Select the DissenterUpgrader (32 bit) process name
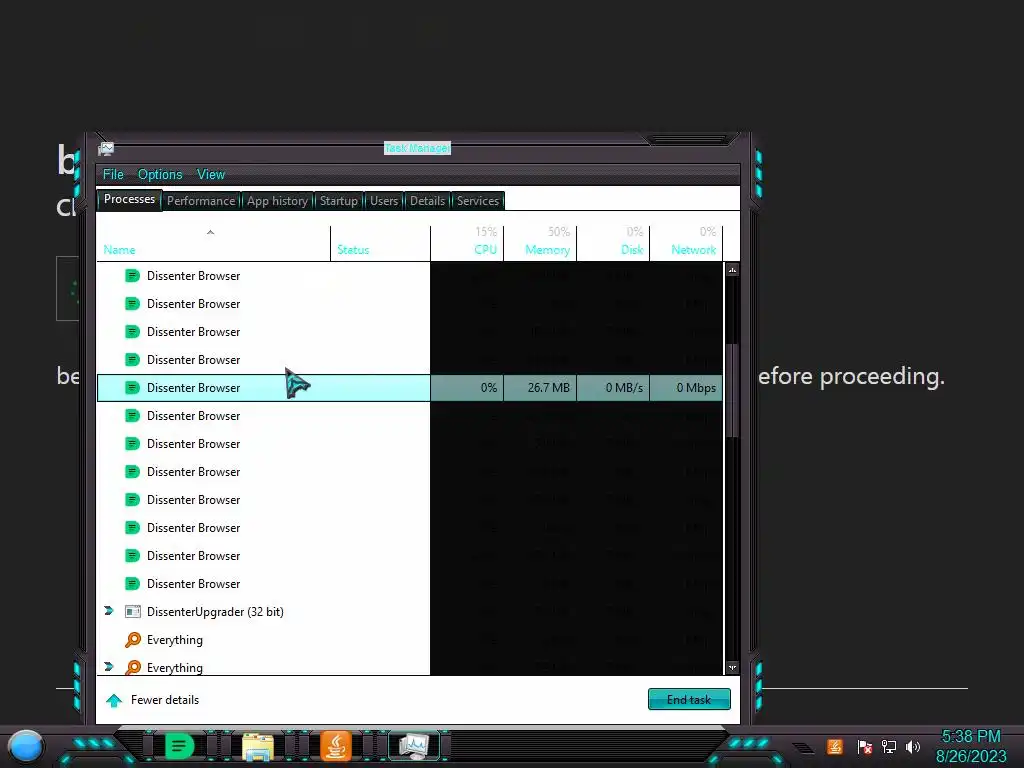Viewport: 1024px width, 768px height. [215, 612]
